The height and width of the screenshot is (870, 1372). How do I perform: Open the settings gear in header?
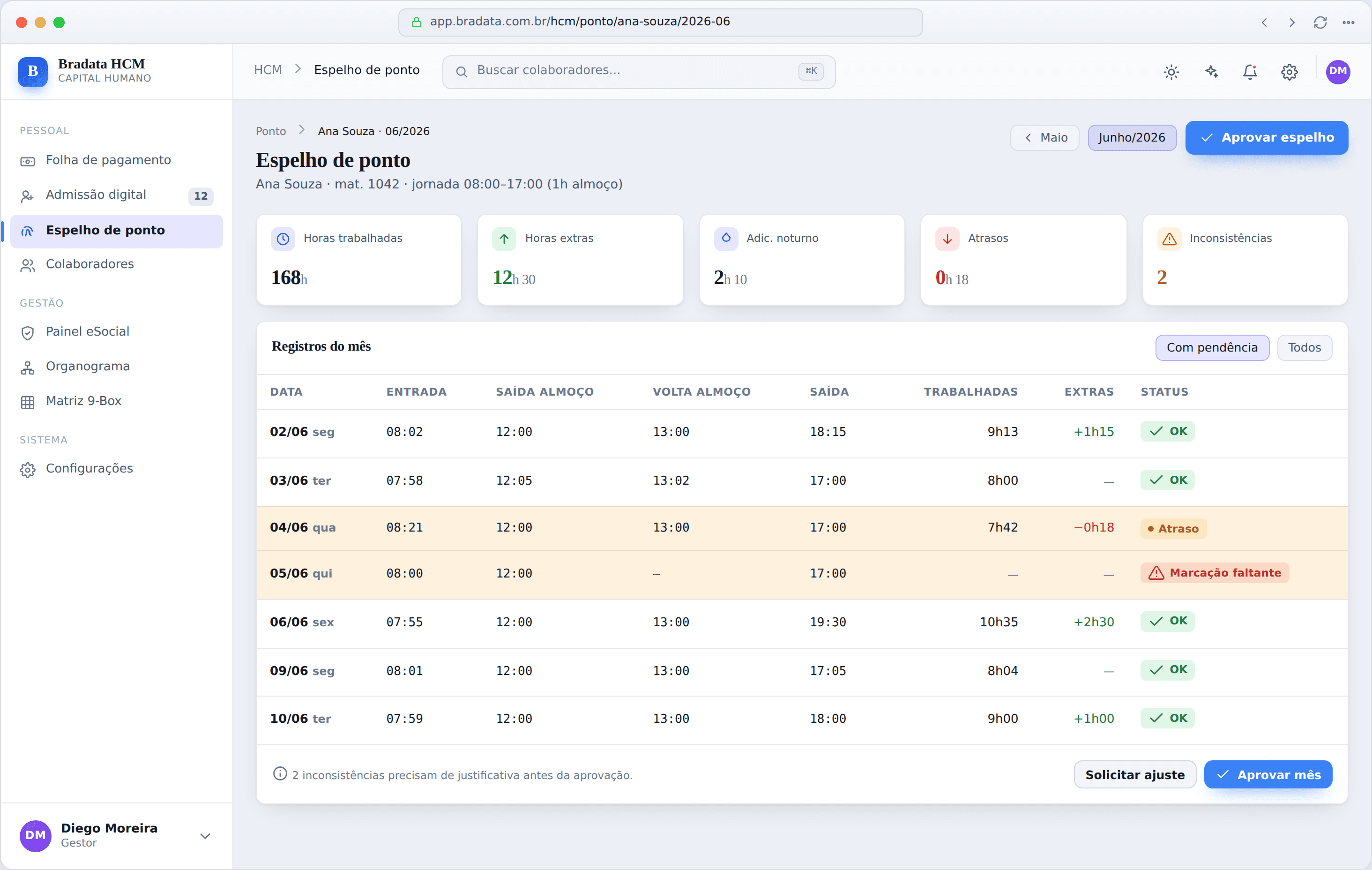tap(1290, 72)
